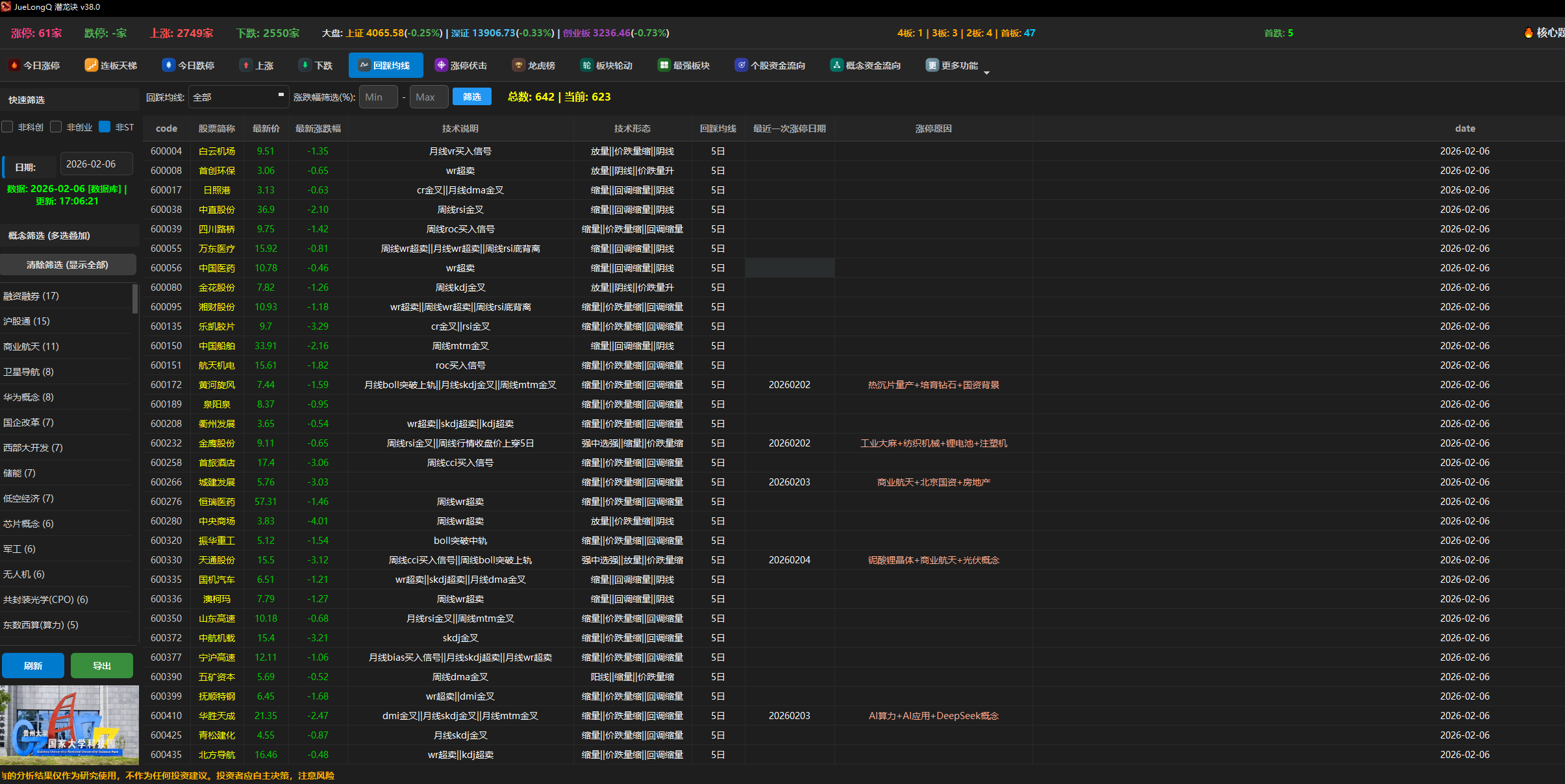
Task: Click the 龙虎榜 icon
Action: click(518, 66)
